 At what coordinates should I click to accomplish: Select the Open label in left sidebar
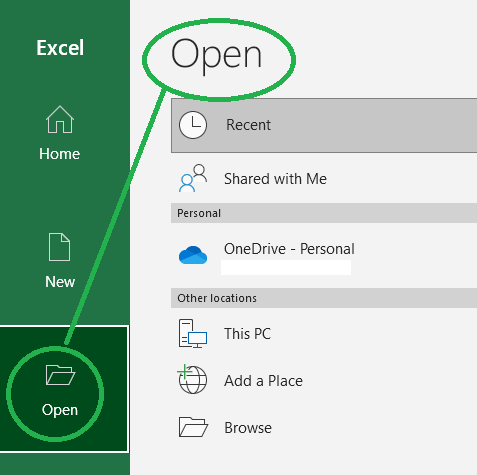click(x=60, y=410)
